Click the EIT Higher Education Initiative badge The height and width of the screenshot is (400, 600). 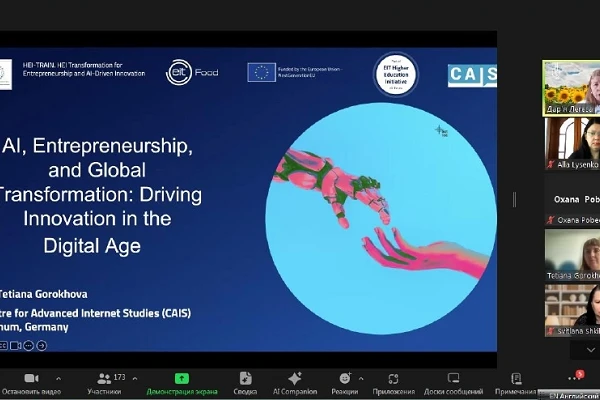tap(396, 74)
